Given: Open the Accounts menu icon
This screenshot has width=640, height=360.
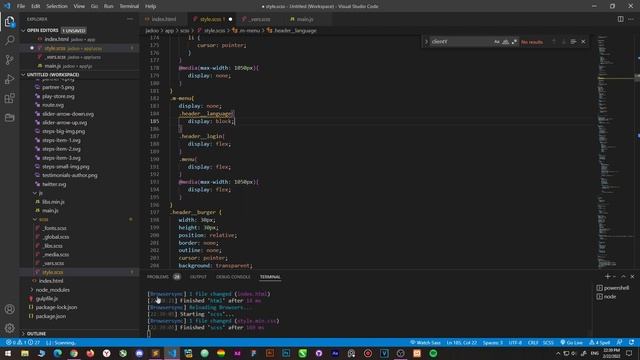Looking at the screenshot, I should [x=9, y=309].
